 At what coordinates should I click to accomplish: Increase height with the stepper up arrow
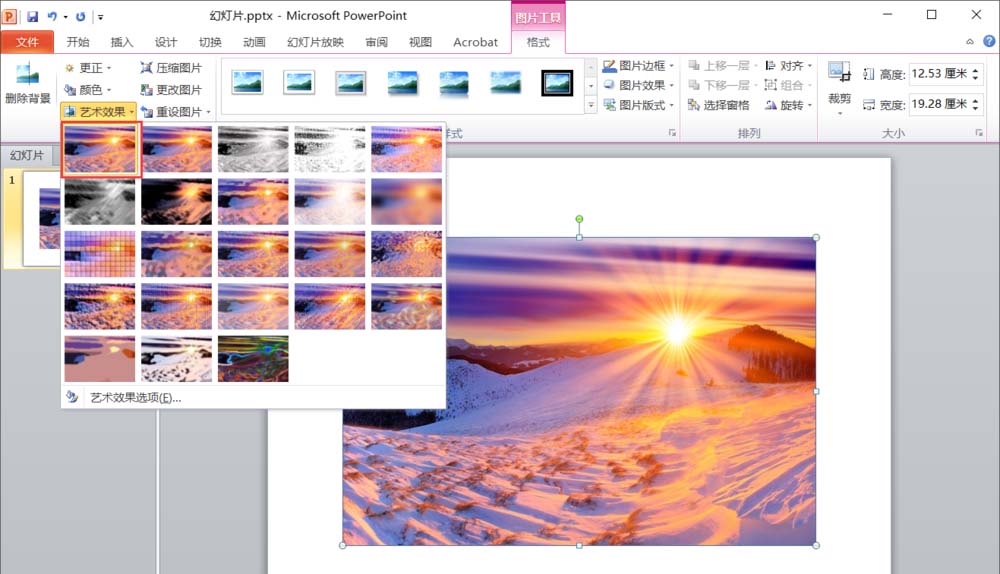975,70
